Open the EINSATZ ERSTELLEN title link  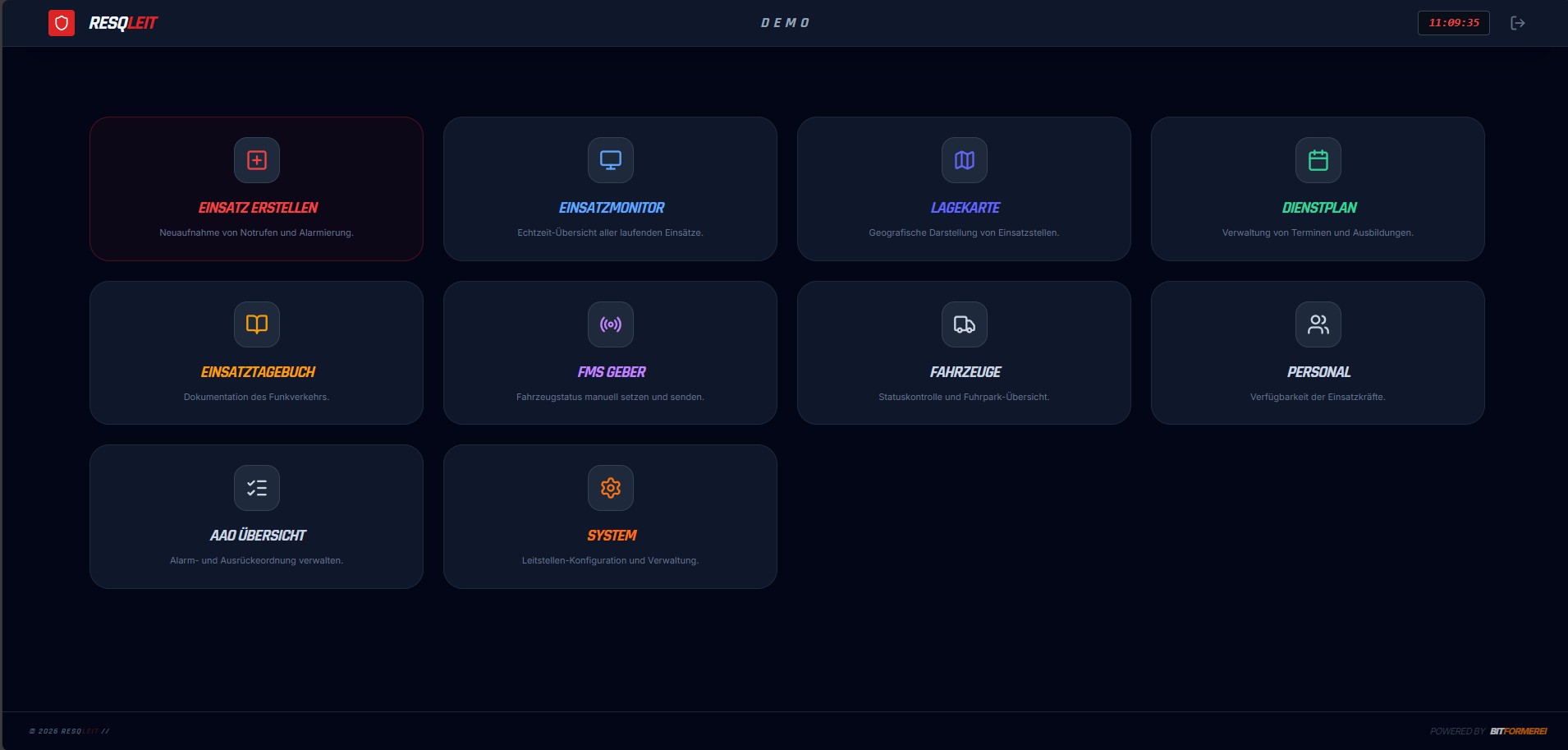point(258,208)
